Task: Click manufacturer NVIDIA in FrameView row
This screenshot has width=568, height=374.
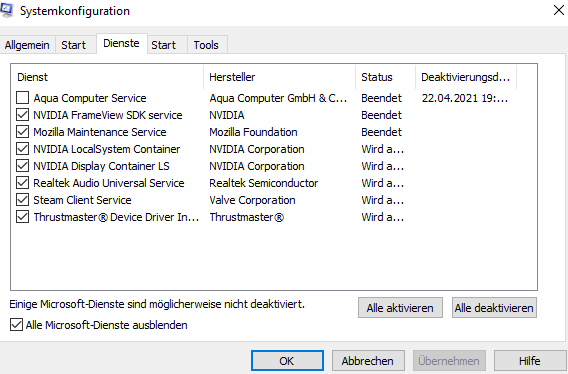Action: click(x=227, y=115)
